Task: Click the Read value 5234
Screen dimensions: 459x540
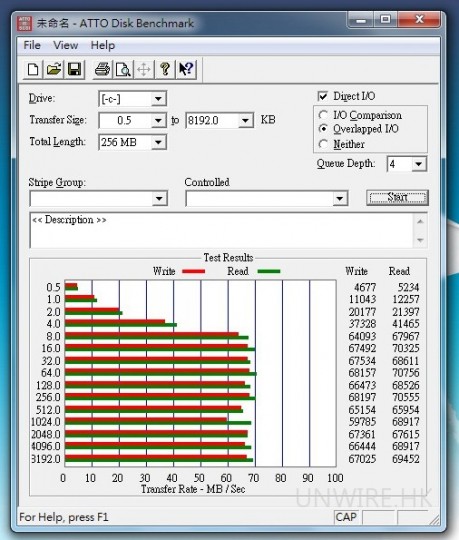Action: click(x=408, y=287)
